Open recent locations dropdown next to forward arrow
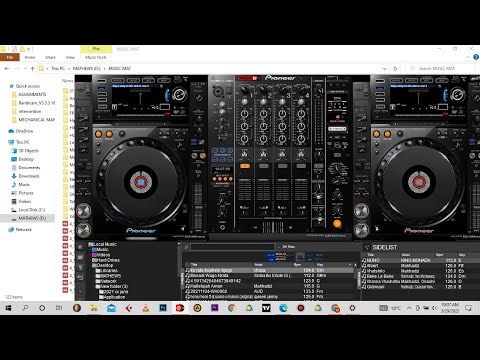Screen dimensions: 480x360 25,68
